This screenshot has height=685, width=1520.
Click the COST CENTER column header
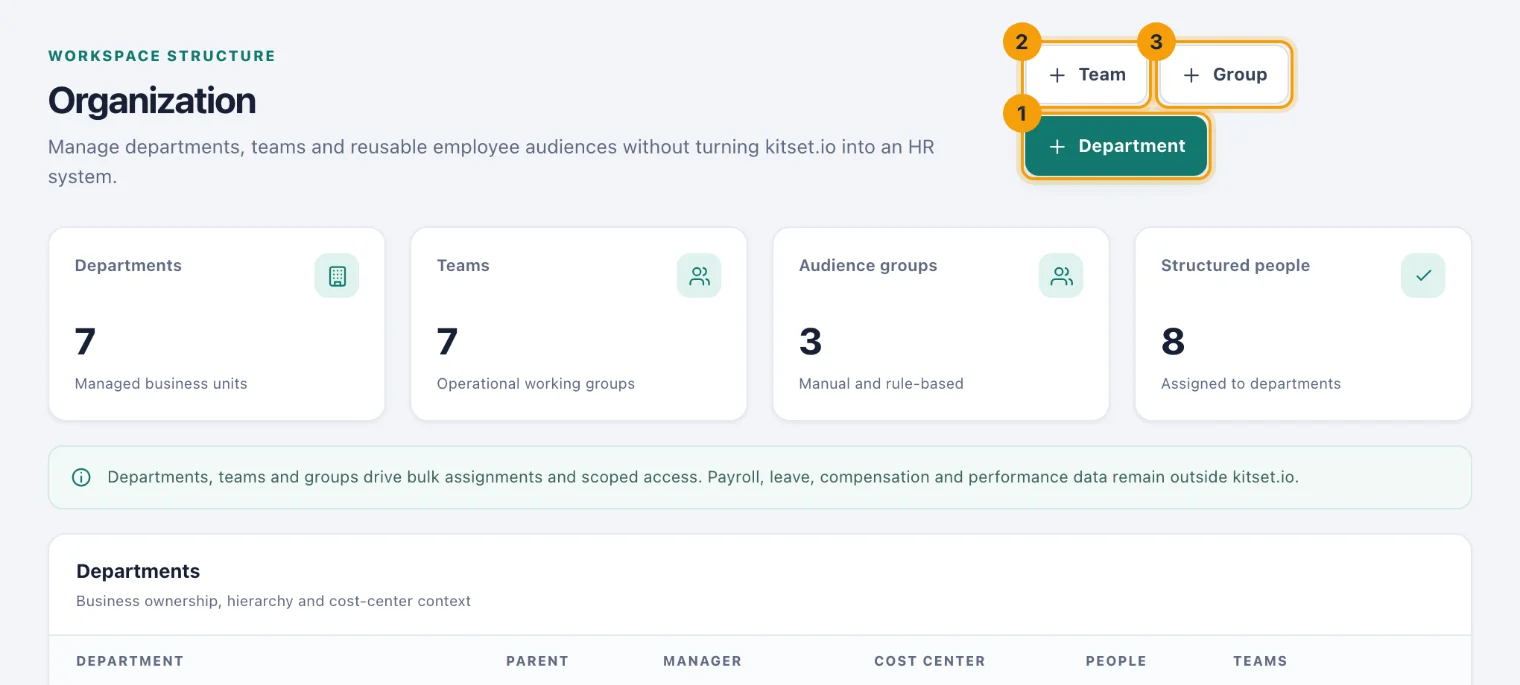click(x=929, y=661)
